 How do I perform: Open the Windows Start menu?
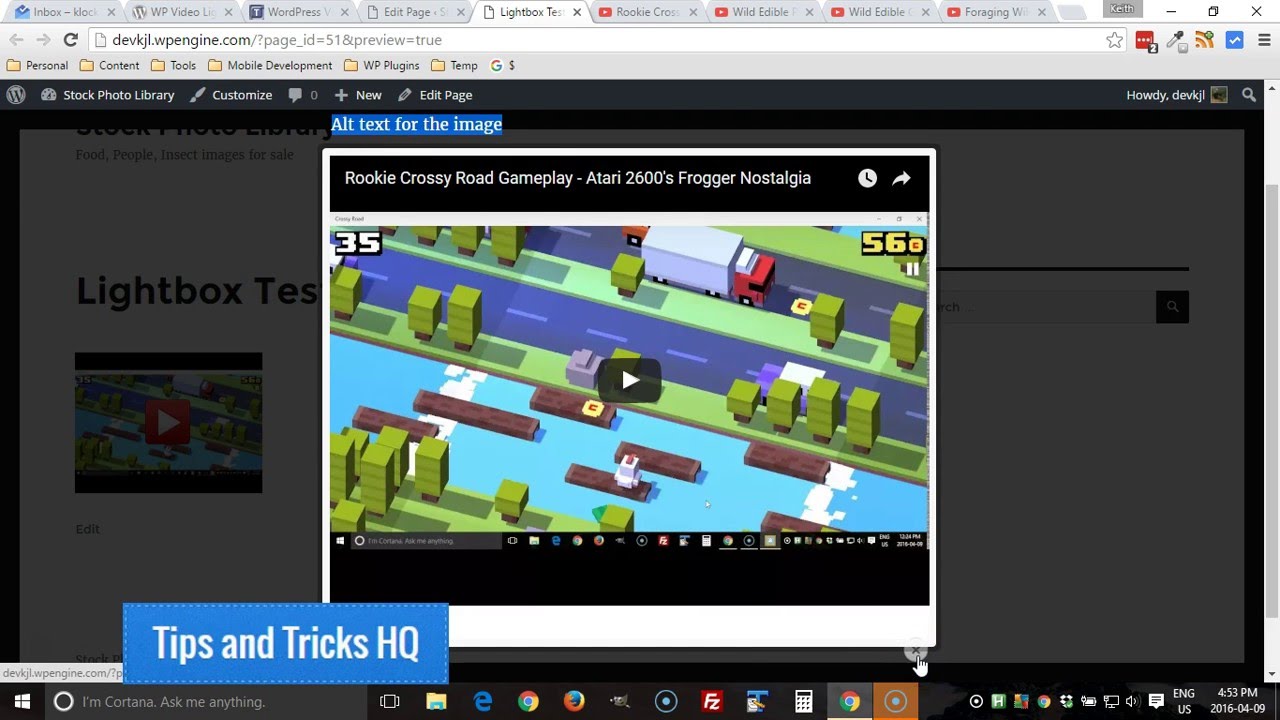(x=22, y=701)
